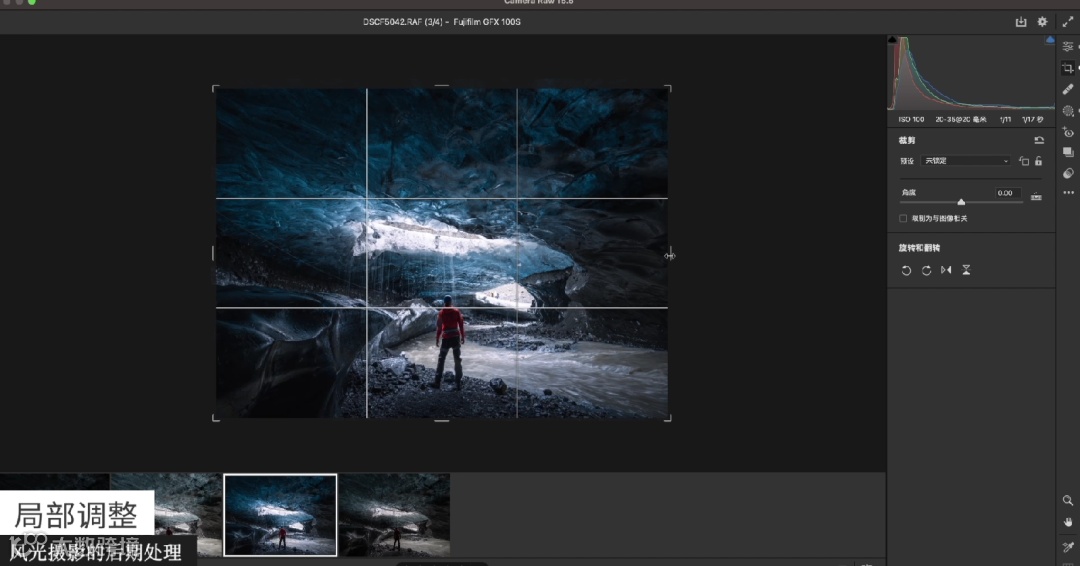
Task: Select the fourth filmstrip thumbnail
Action: (394, 515)
